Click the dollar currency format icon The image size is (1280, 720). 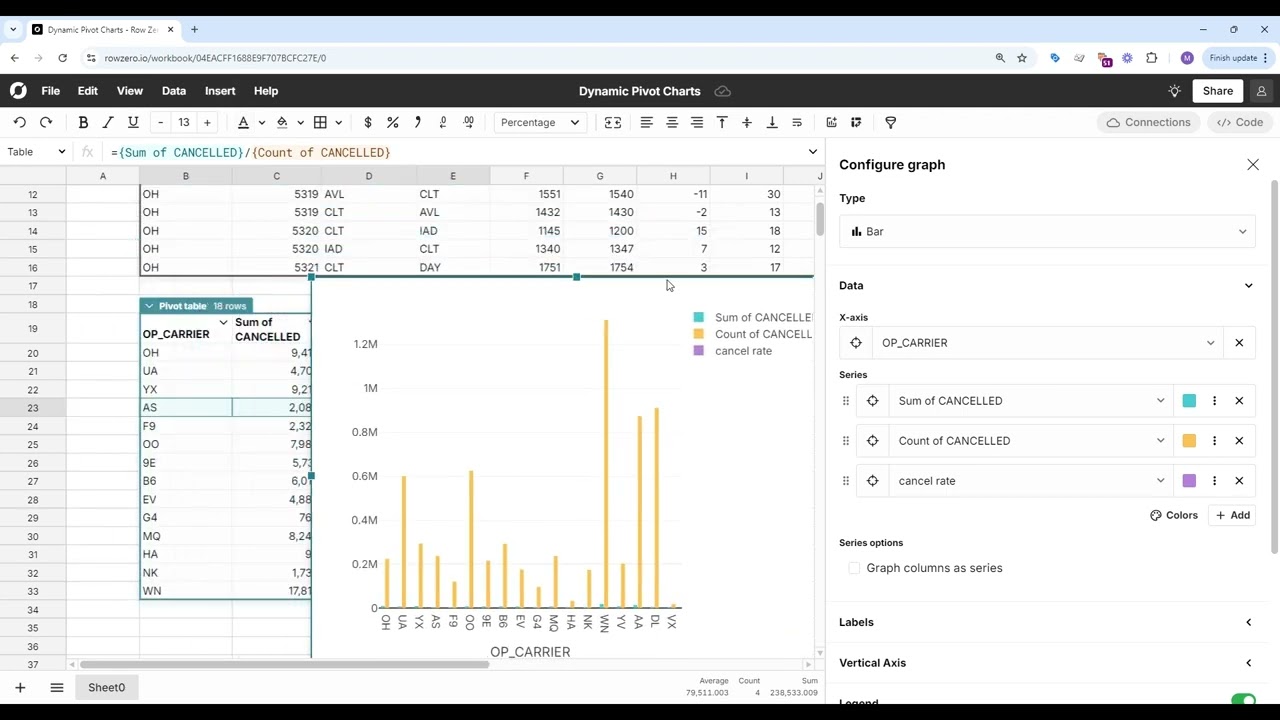point(368,122)
